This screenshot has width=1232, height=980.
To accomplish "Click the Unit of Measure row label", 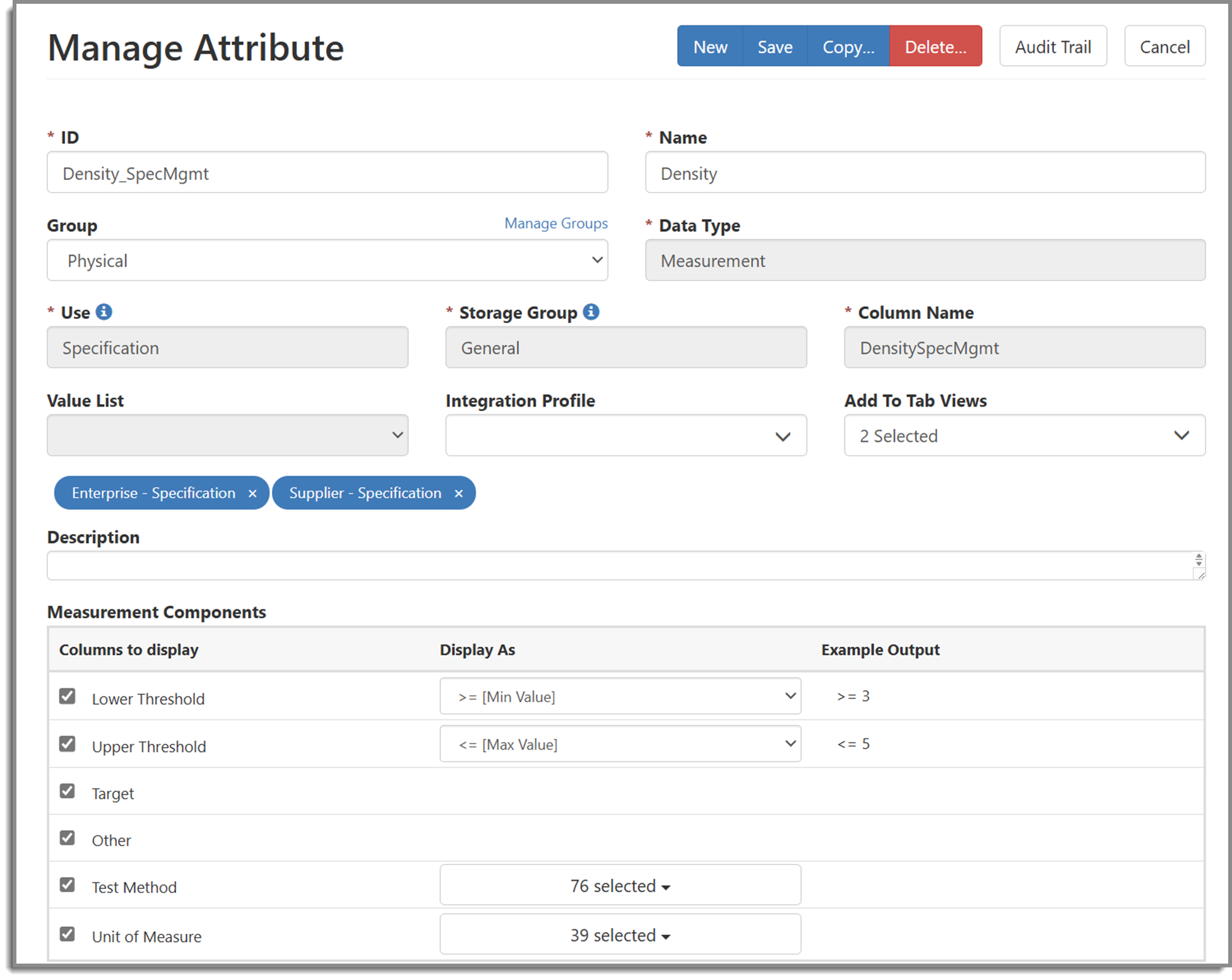I will 146,936.
